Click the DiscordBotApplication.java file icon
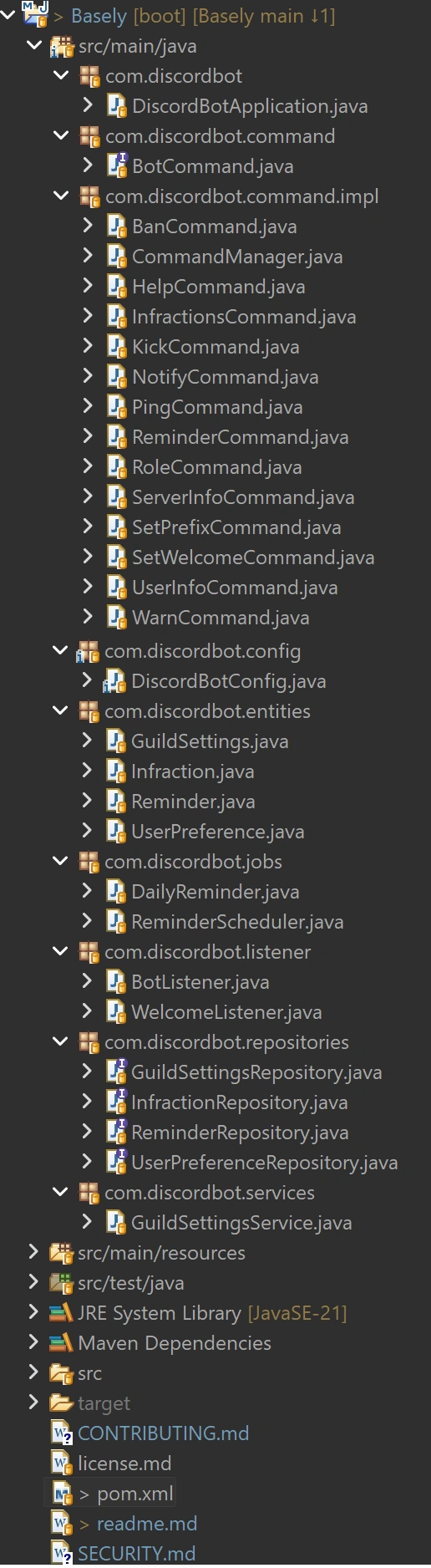The height and width of the screenshot is (1568, 431). click(116, 106)
